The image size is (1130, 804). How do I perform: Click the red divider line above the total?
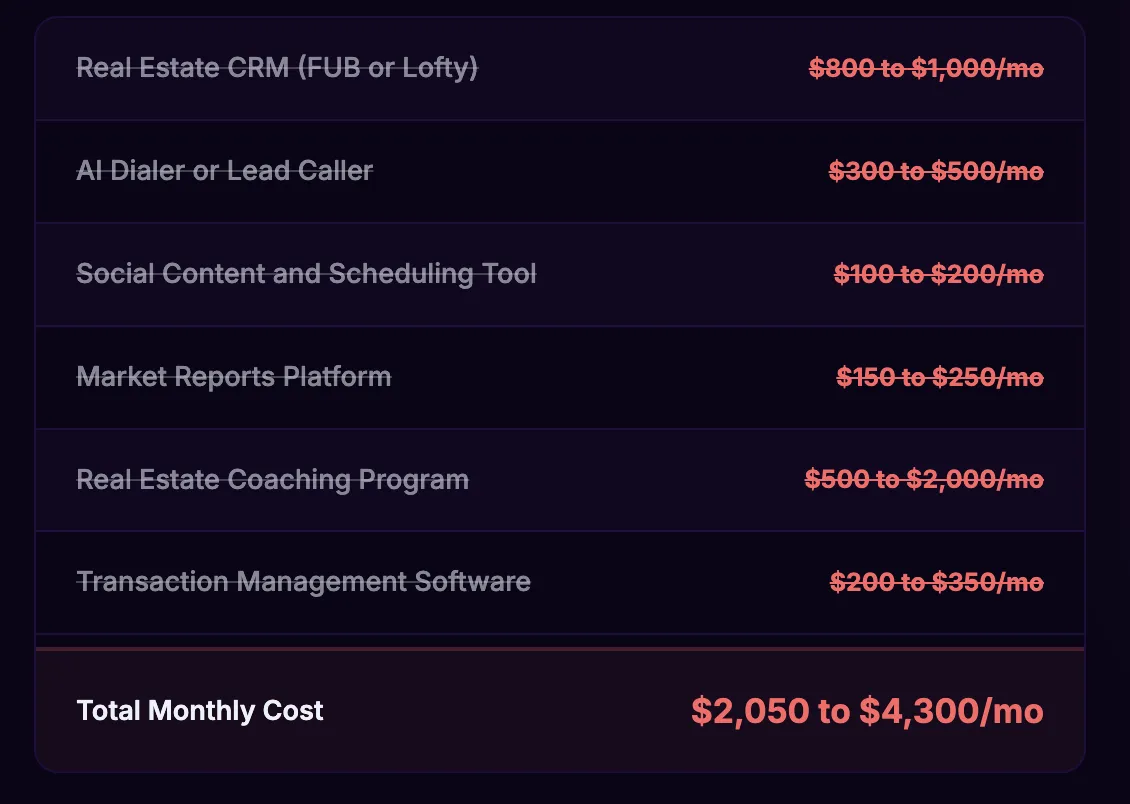560,648
